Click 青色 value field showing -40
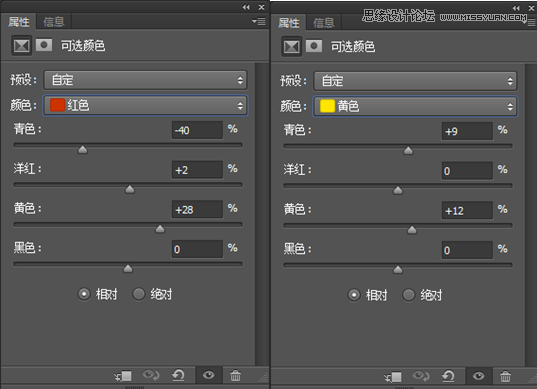This screenshot has width=537, height=389. tap(197, 130)
